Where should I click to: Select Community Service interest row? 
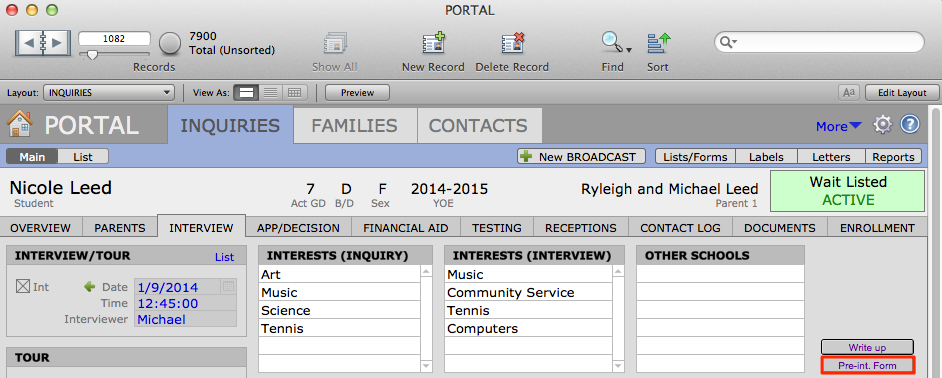coord(529,293)
